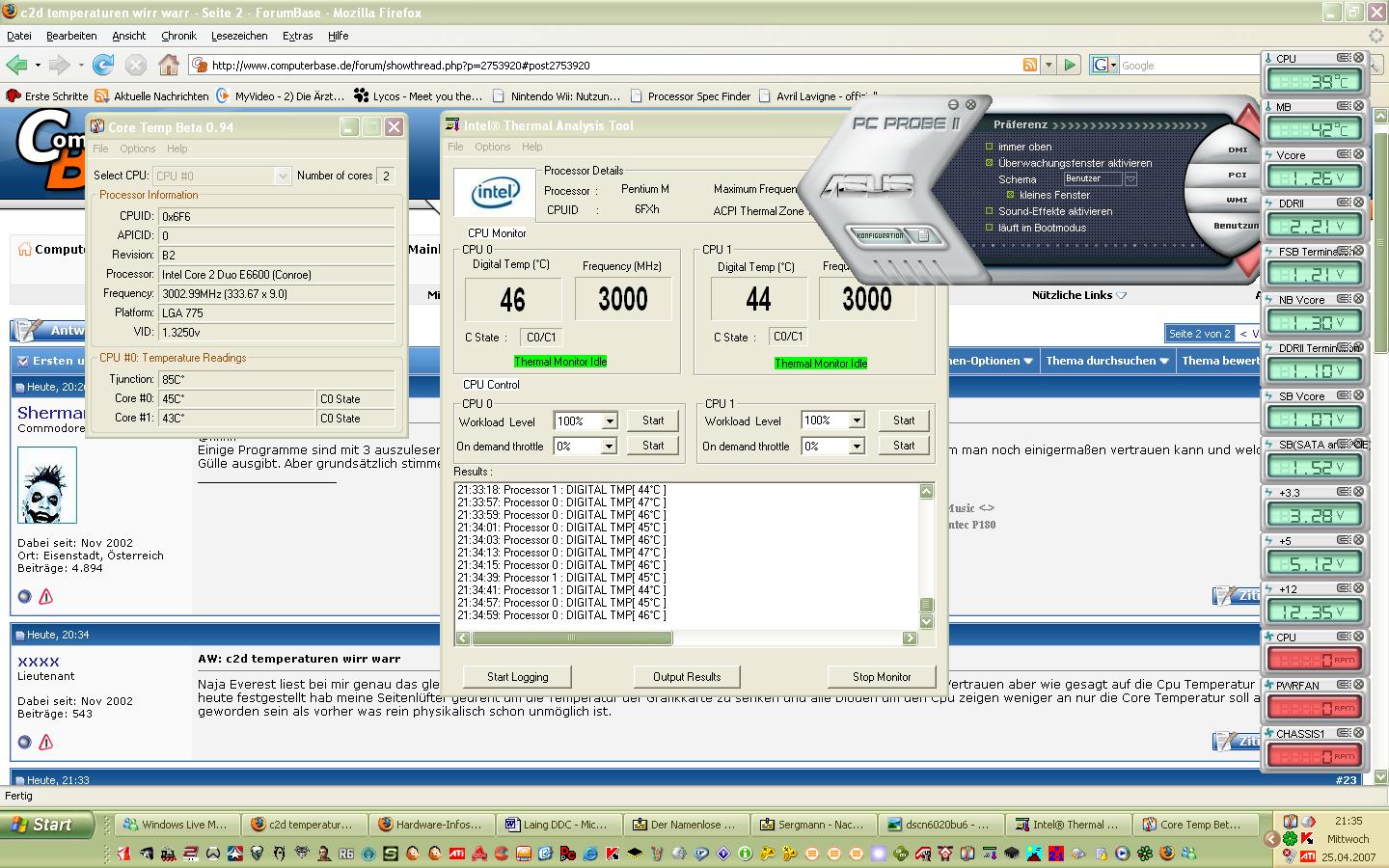Open CPU 0 Workload Level dropdown
The height and width of the screenshot is (868, 1389).
click(x=609, y=421)
